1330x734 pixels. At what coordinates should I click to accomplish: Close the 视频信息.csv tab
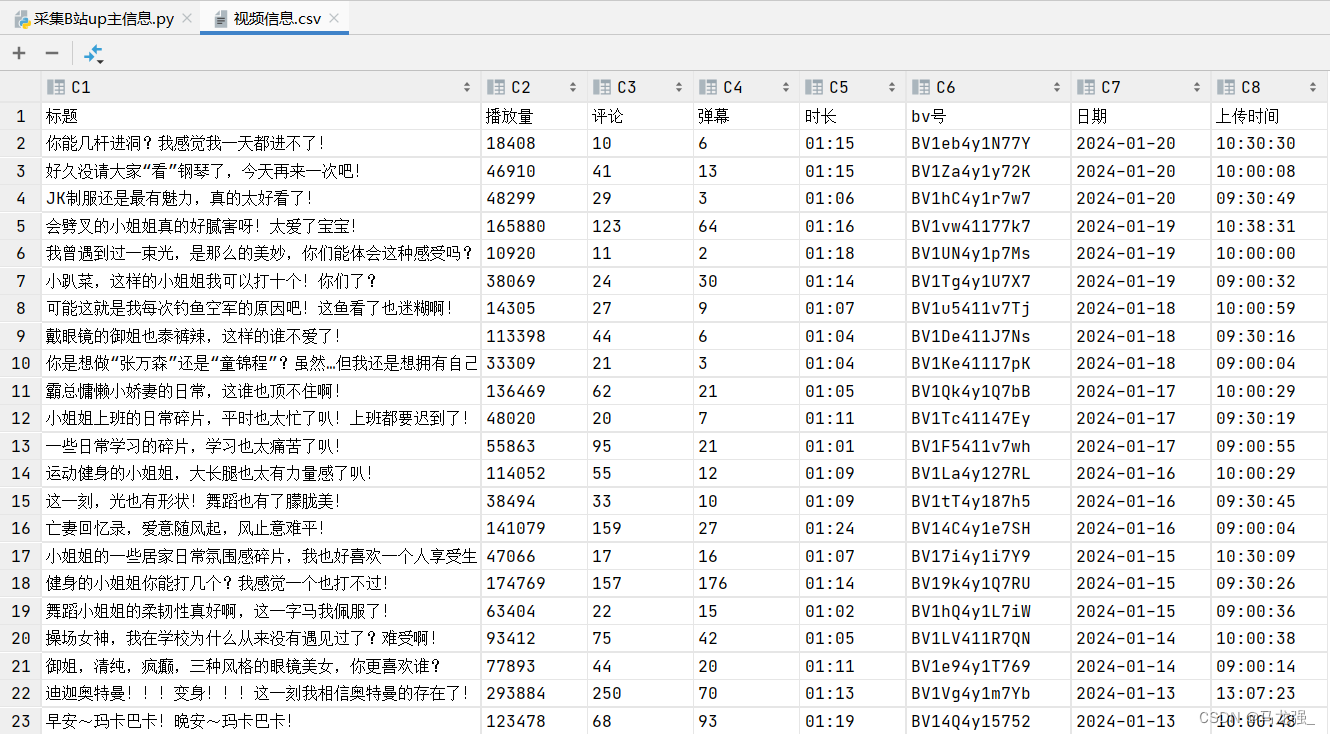[x=334, y=19]
